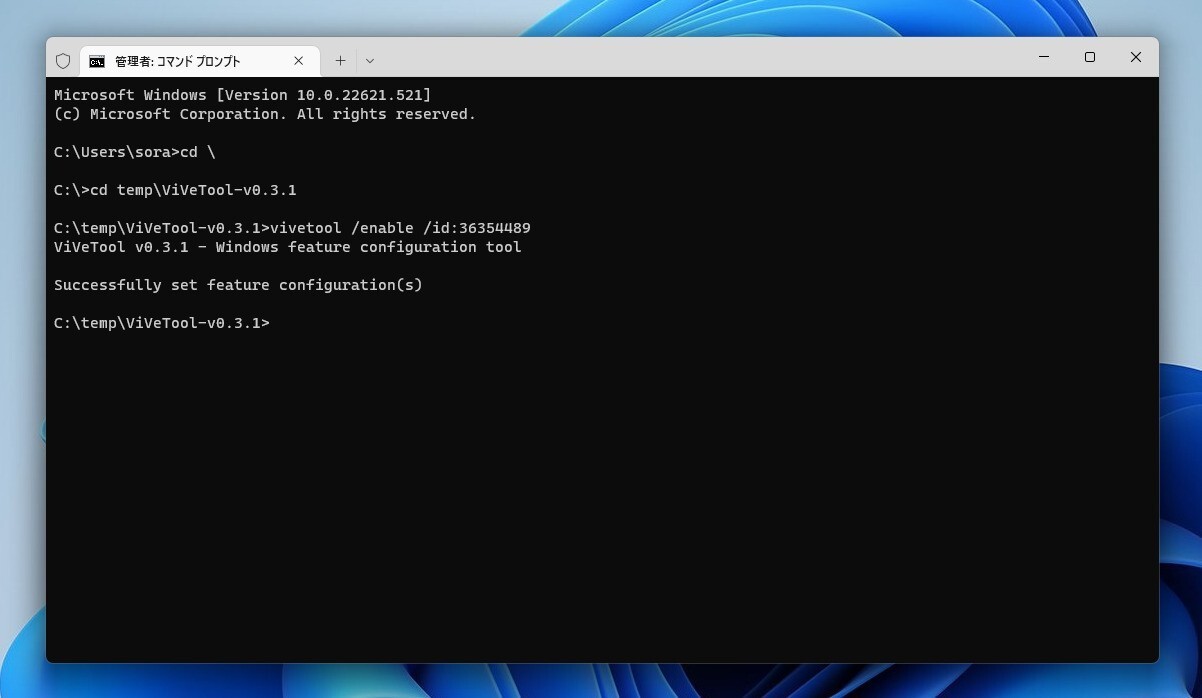The height and width of the screenshot is (698, 1202).
Task: Open a new tab with plus button
Action: [x=340, y=61]
